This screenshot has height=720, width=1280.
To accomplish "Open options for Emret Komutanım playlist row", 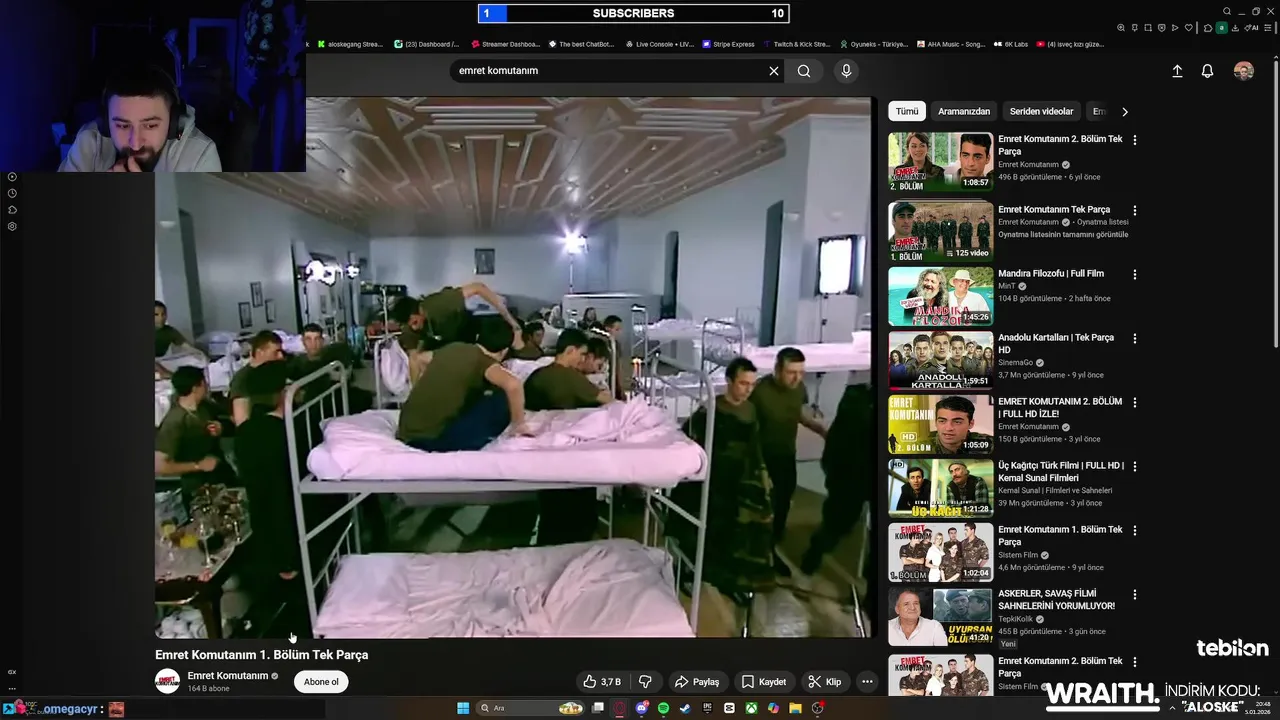I will point(1134,210).
